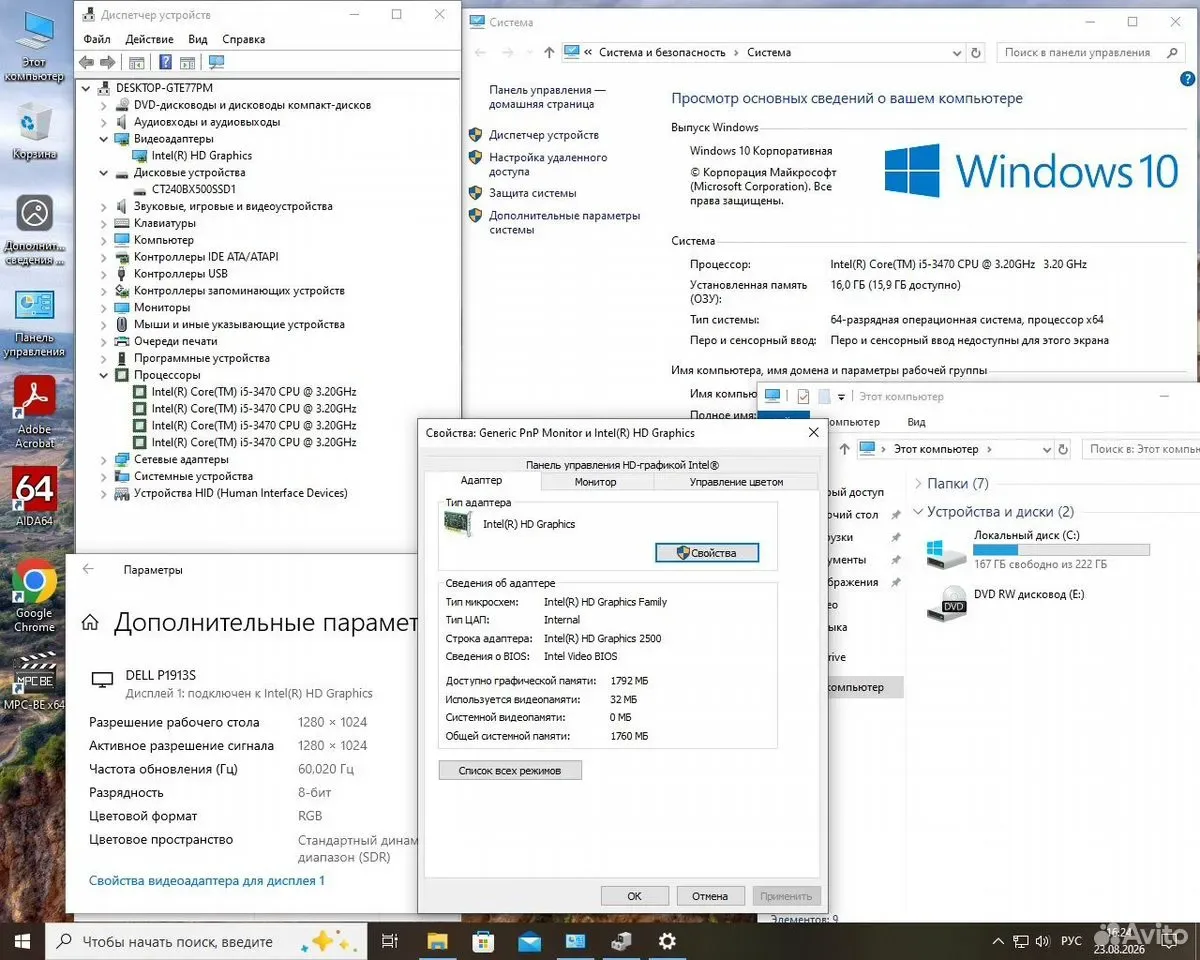Viewport: 1200px width, 960px height.
Task: Select the MPC-BE x64 desktop icon
Action: pyautogui.click(x=34, y=680)
